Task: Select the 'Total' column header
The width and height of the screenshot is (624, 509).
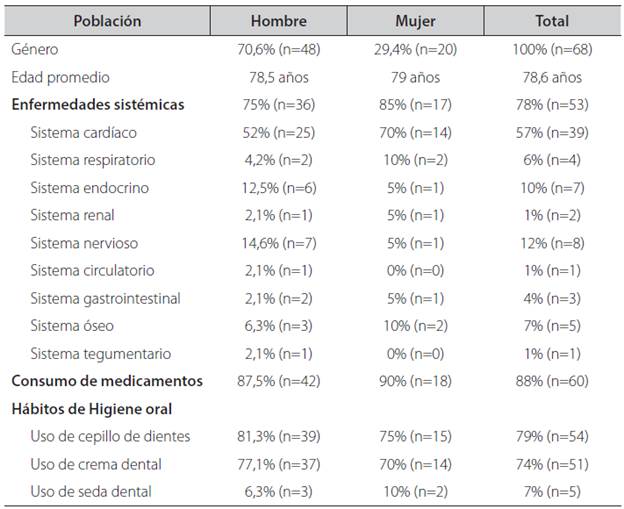Action: pos(552,20)
